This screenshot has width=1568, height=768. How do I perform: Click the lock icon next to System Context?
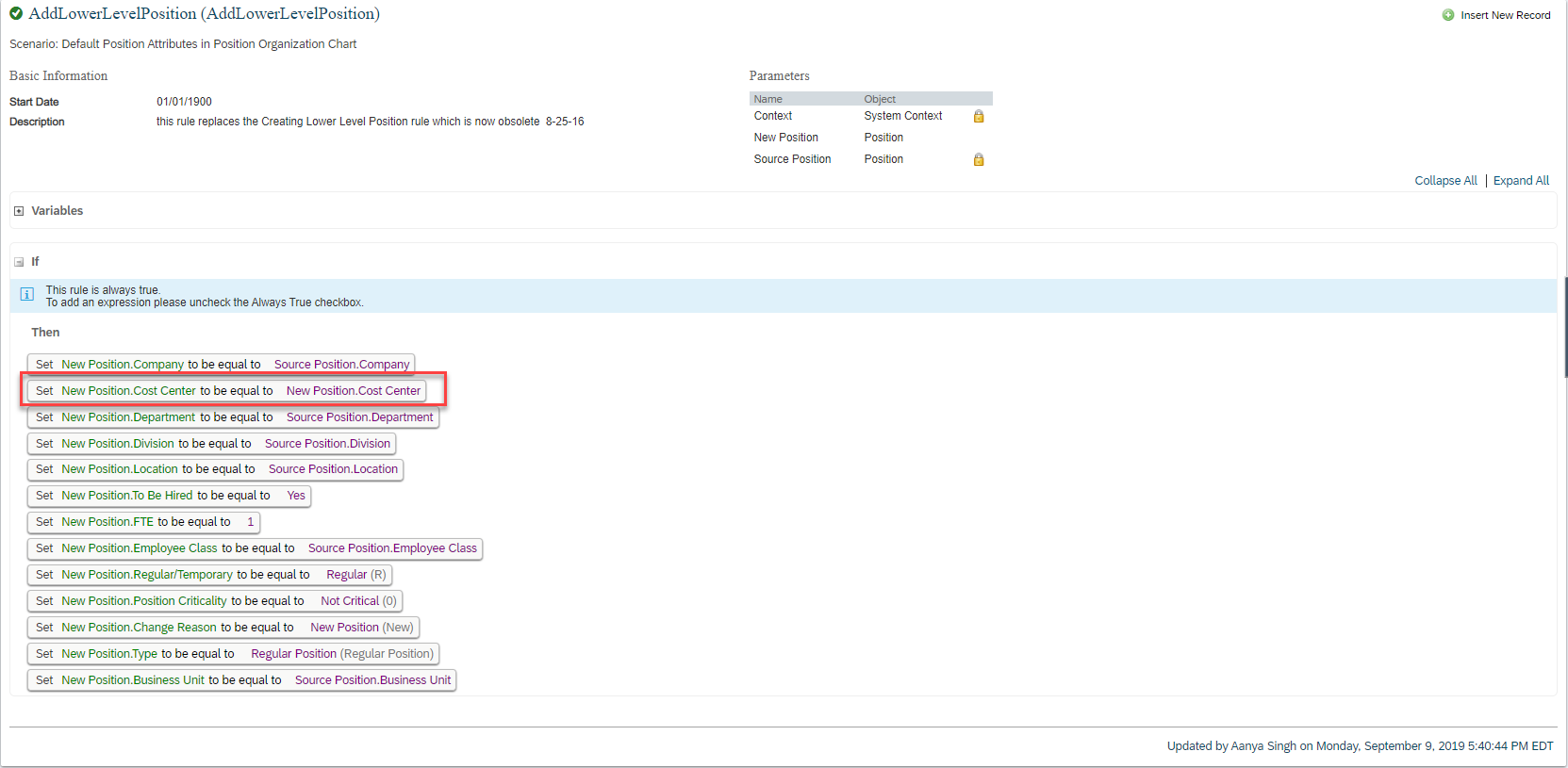979,116
